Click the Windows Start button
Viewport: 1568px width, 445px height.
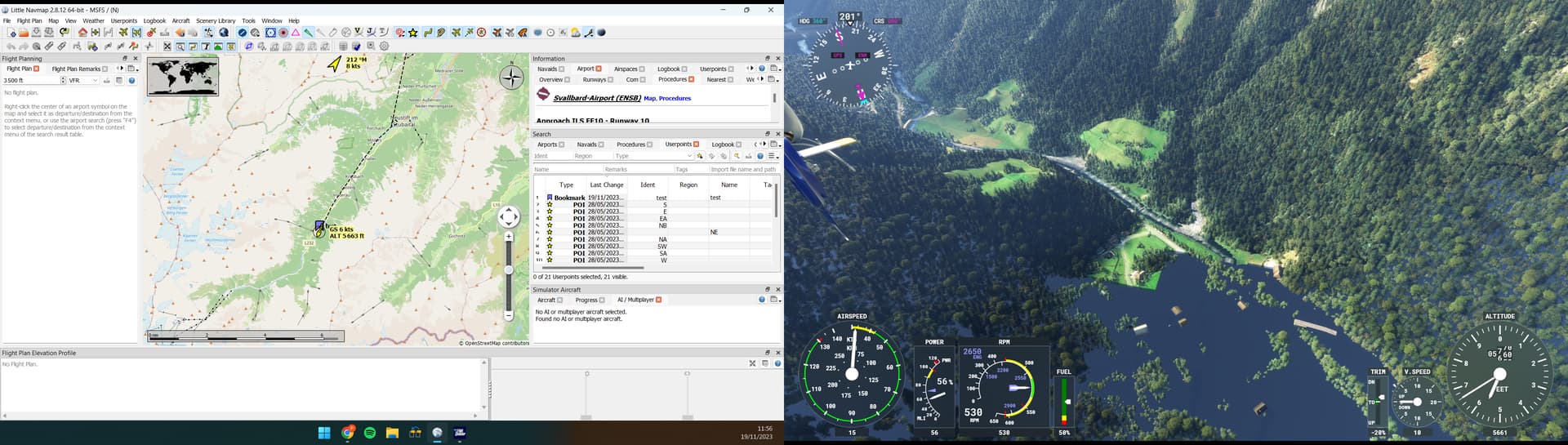coord(324,433)
